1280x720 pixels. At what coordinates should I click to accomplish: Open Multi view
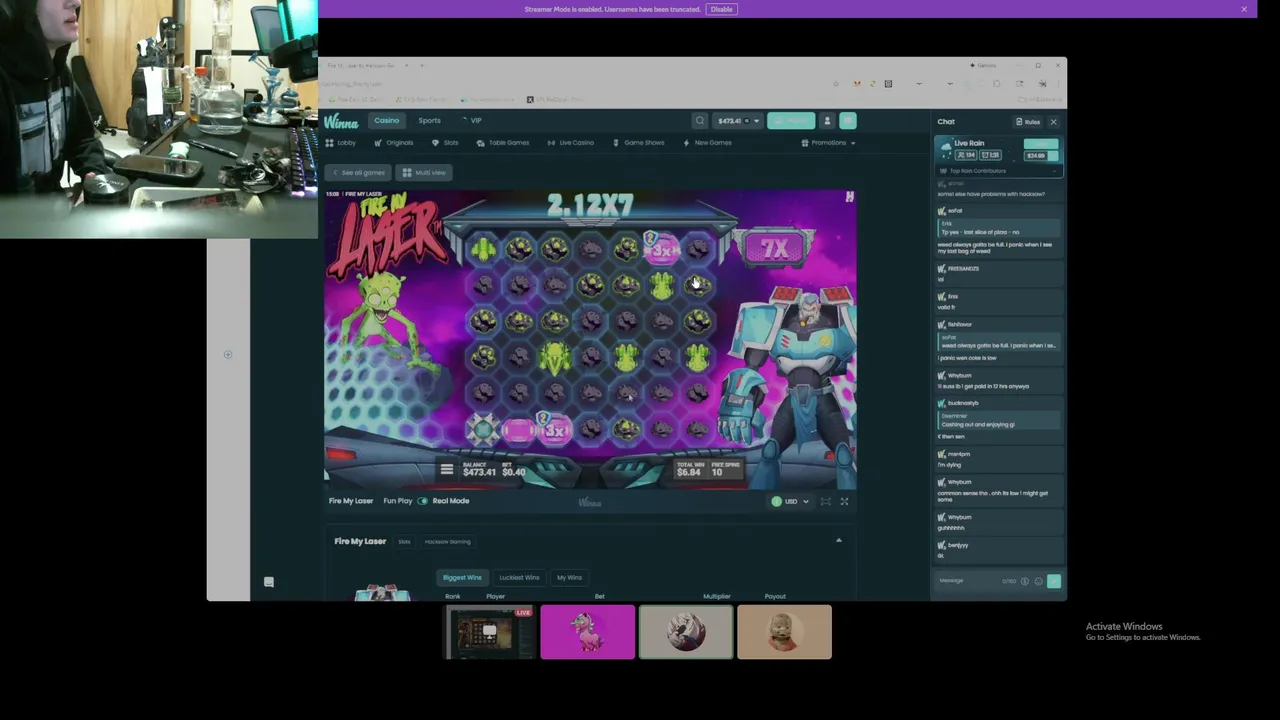(x=424, y=173)
